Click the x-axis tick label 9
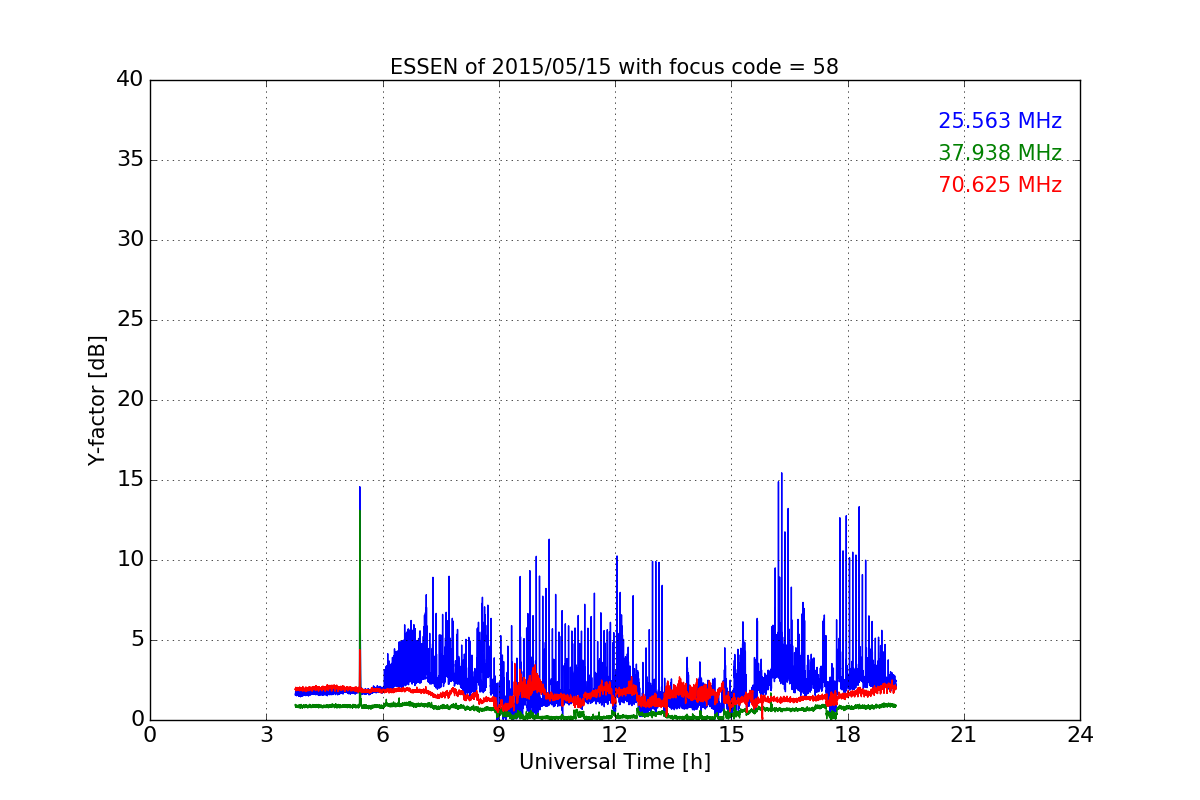This screenshot has width=1200, height=800. click(498, 735)
